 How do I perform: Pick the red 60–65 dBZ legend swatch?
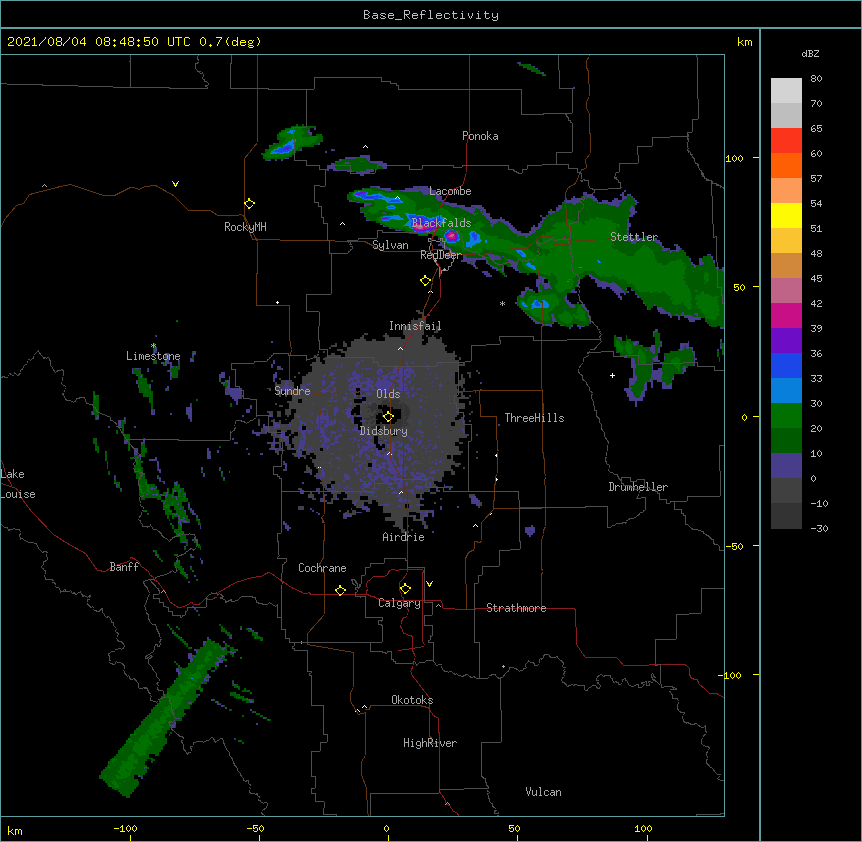786,141
